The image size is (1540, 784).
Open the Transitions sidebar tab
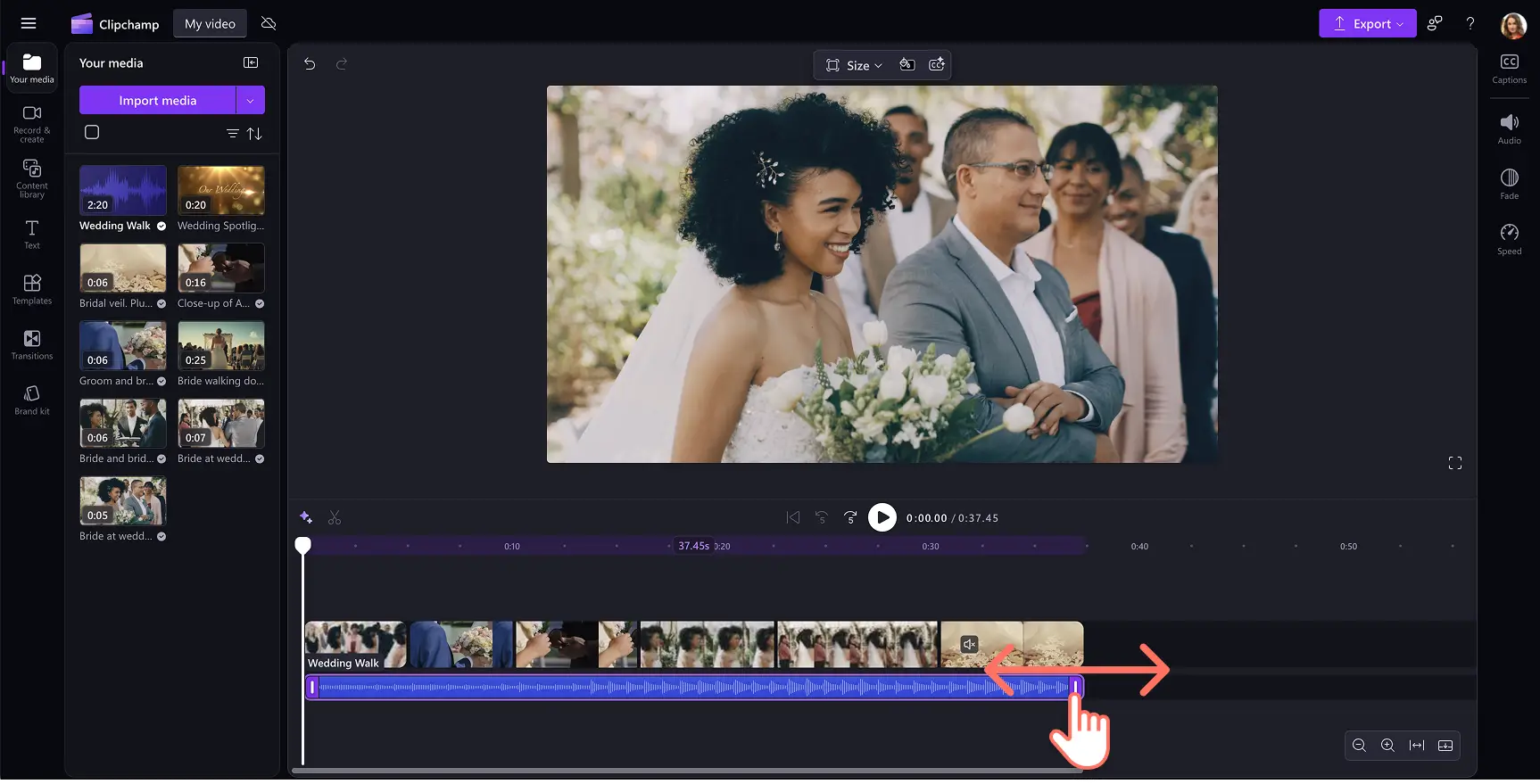32,344
